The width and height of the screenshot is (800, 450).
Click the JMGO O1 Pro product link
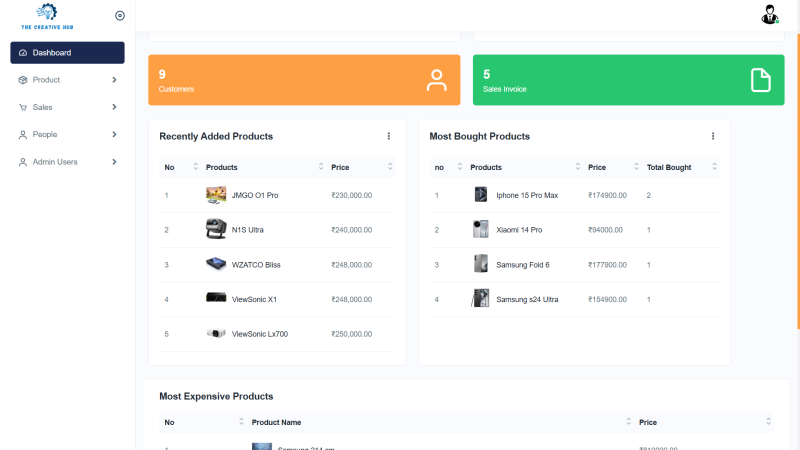pyautogui.click(x=255, y=195)
